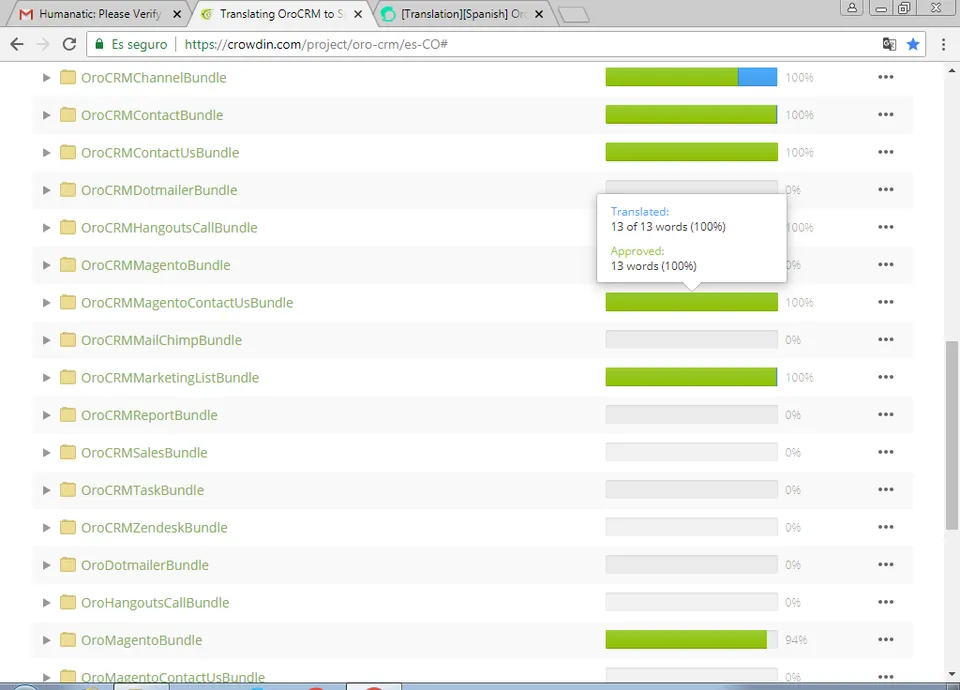
Task: Click the secure site lock icon
Action: (99, 44)
